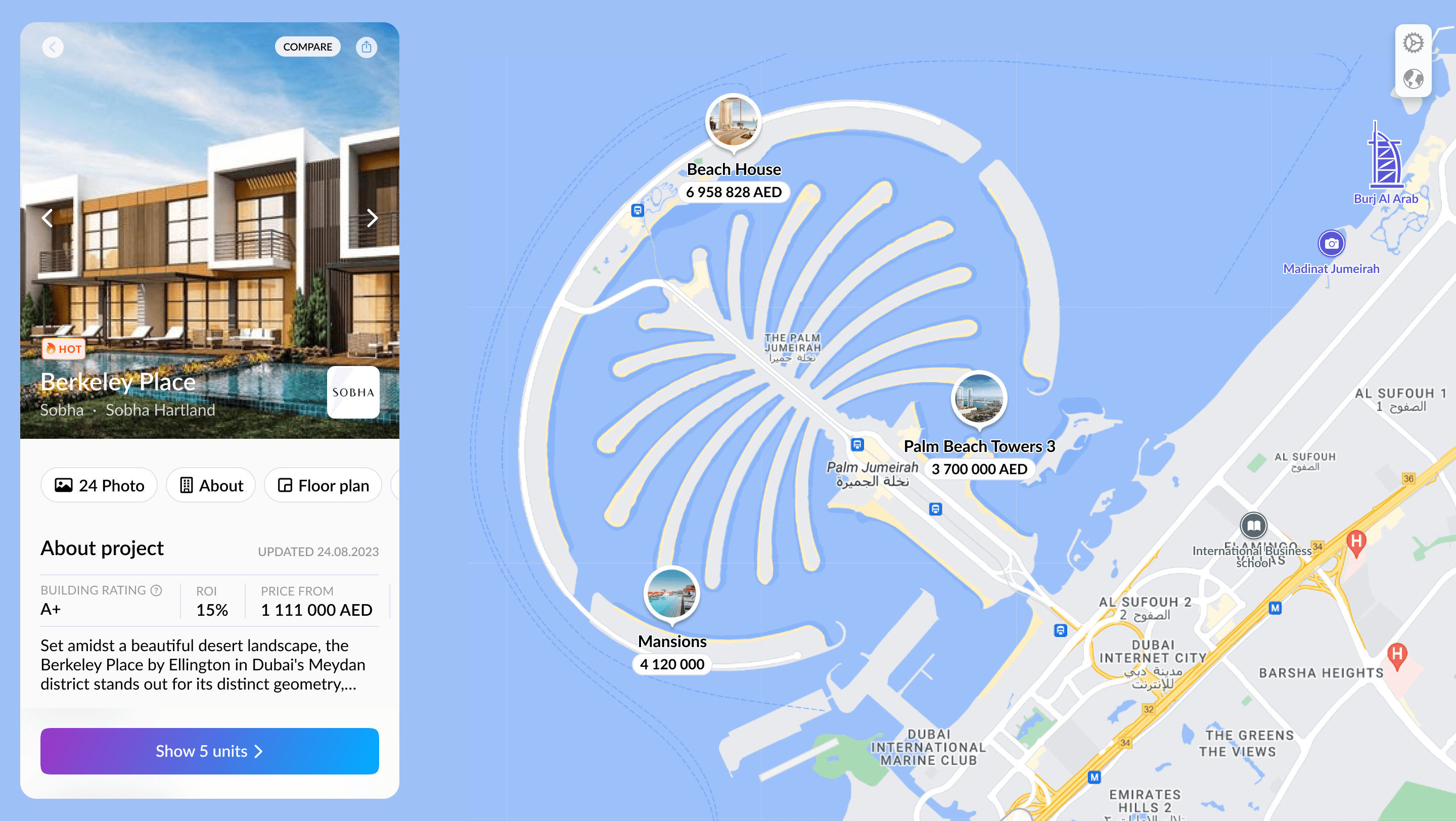
Task: Click the COMPARE button
Action: (307, 47)
